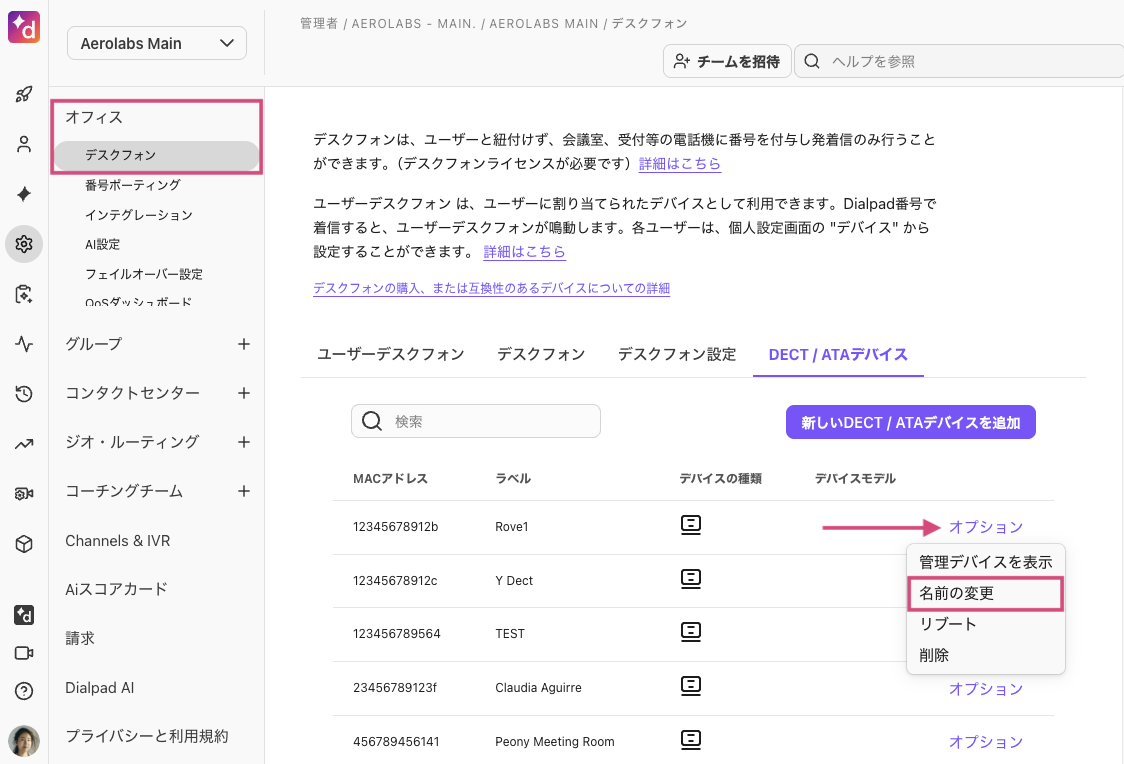
Task: Open Channels & IVR in sidebar
Action: (118, 540)
